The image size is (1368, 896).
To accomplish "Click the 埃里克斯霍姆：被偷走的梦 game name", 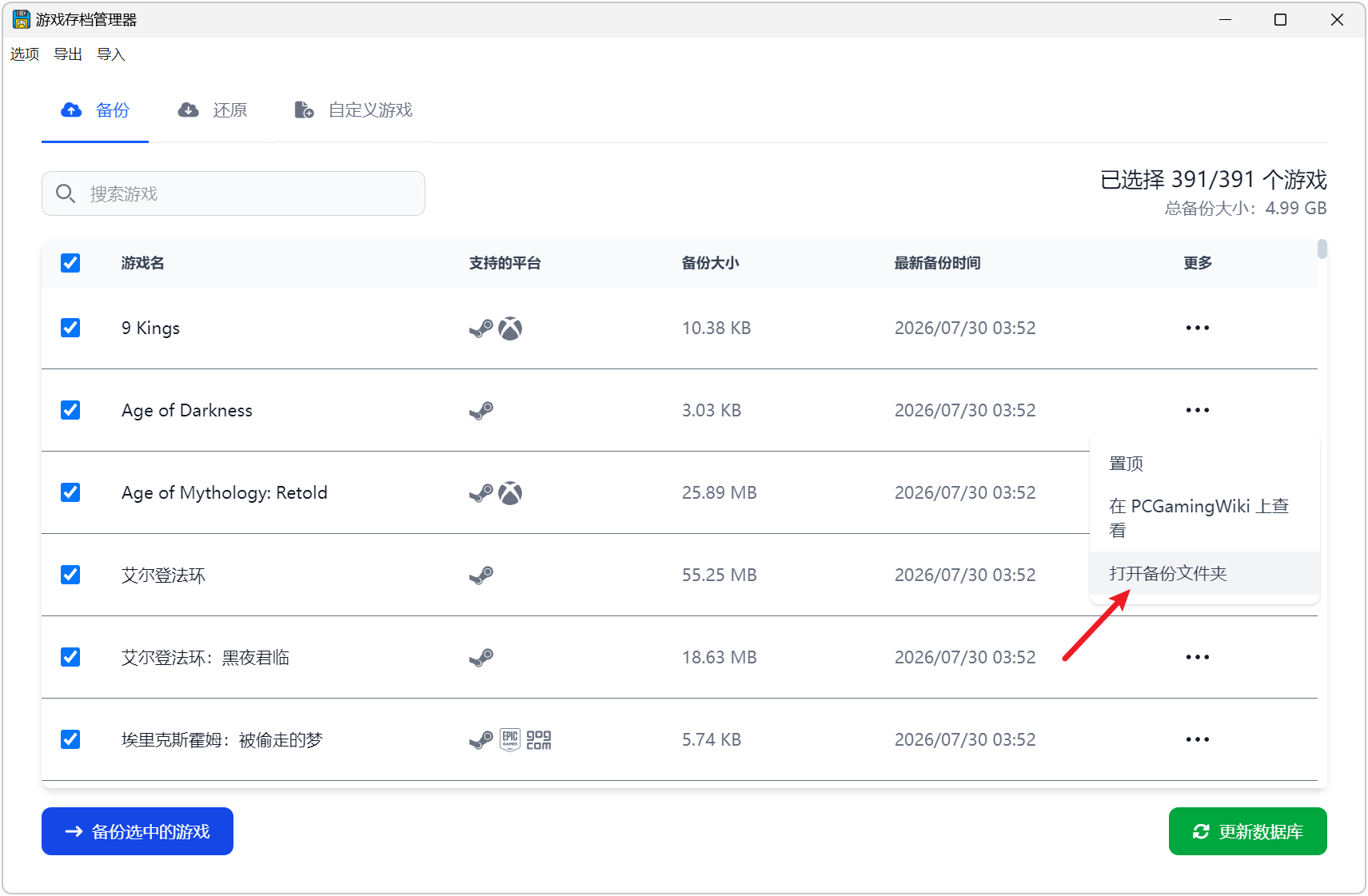I will (x=222, y=739).
